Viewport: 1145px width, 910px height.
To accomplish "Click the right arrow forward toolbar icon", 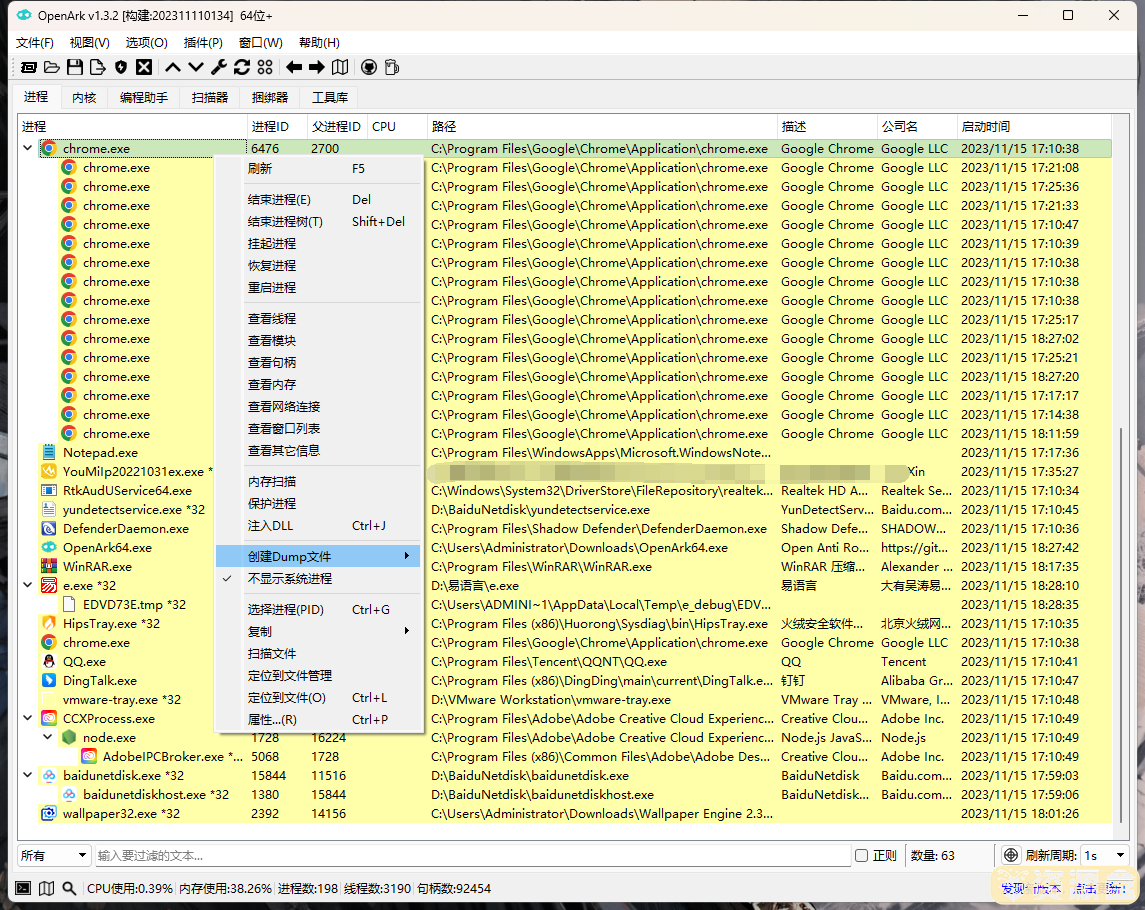I will pyautogui.click(x=317, y=67).
